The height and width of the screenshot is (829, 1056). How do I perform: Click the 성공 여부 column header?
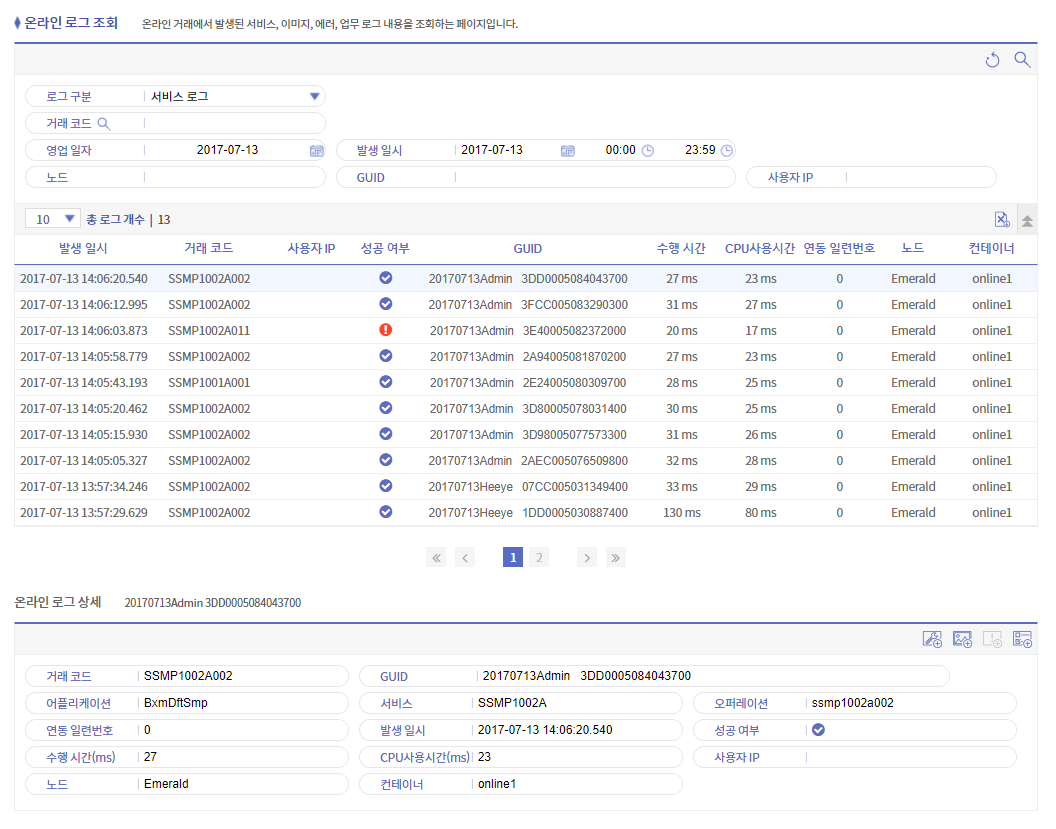tap(385, 248)
